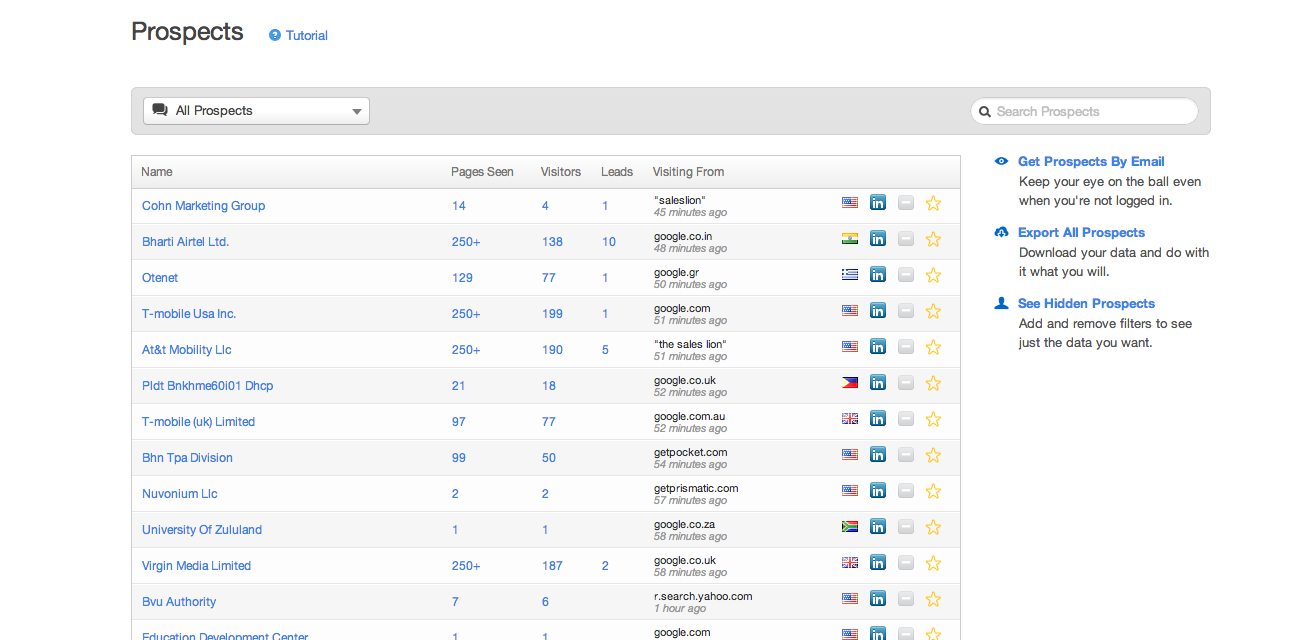Star the Cohn Marketing Group prospect
This screenshot has height=640, width=1291.
(933, 203)
